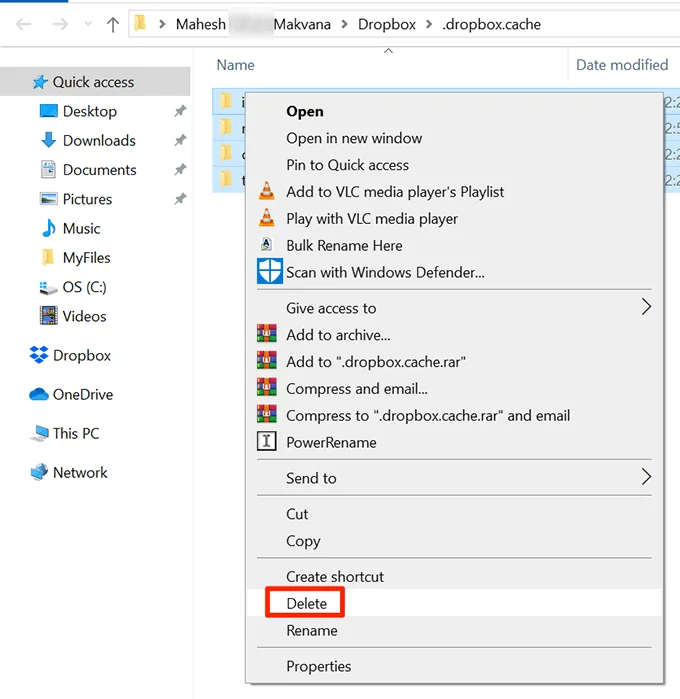The image size is (680, 699).
Task: Click the This PC computer icon
Action: coord(40,433)
